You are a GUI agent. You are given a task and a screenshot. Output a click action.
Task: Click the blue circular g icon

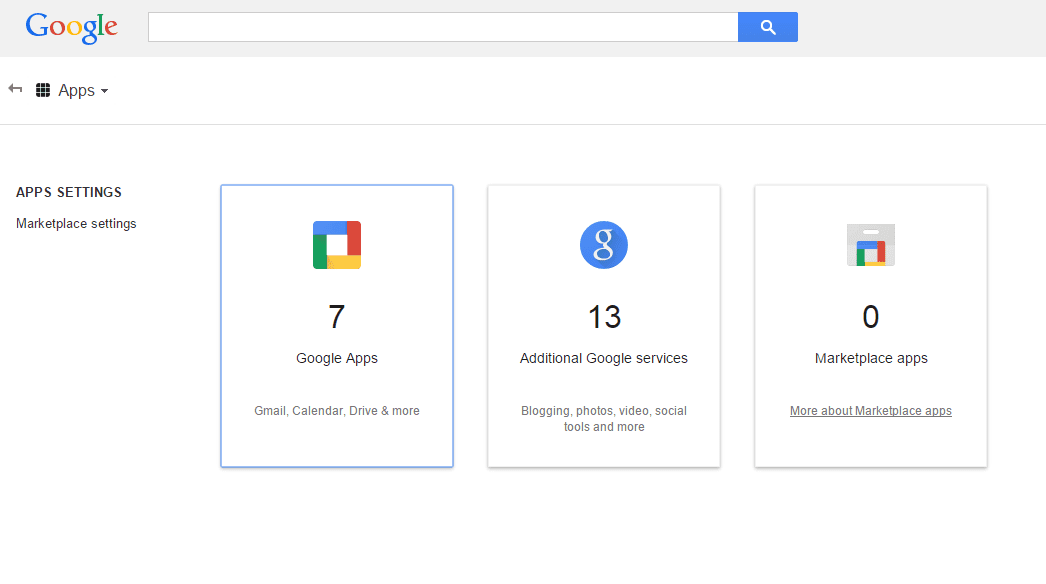(604, 245)
